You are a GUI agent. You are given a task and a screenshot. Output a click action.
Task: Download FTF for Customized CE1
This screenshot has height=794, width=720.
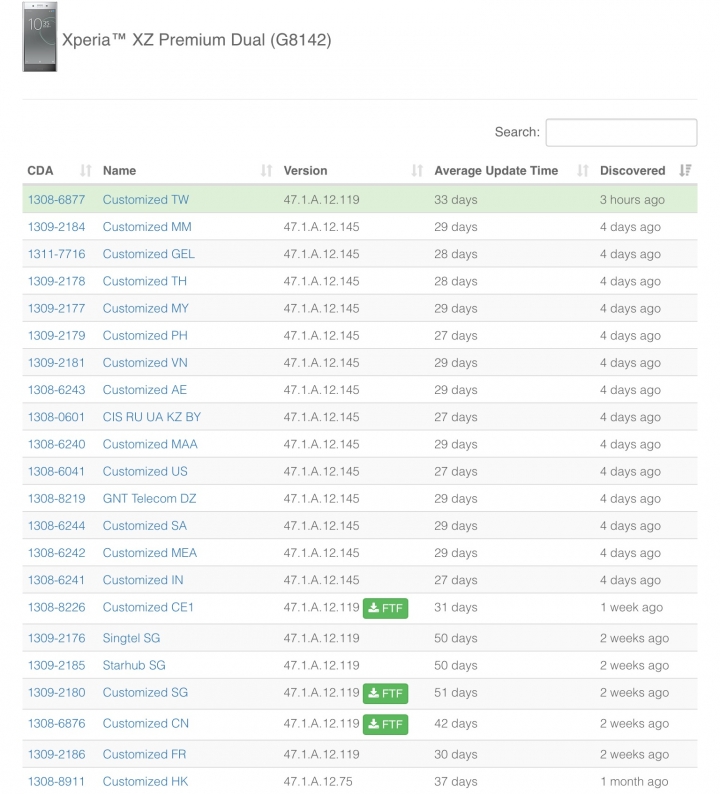[385, 608]
